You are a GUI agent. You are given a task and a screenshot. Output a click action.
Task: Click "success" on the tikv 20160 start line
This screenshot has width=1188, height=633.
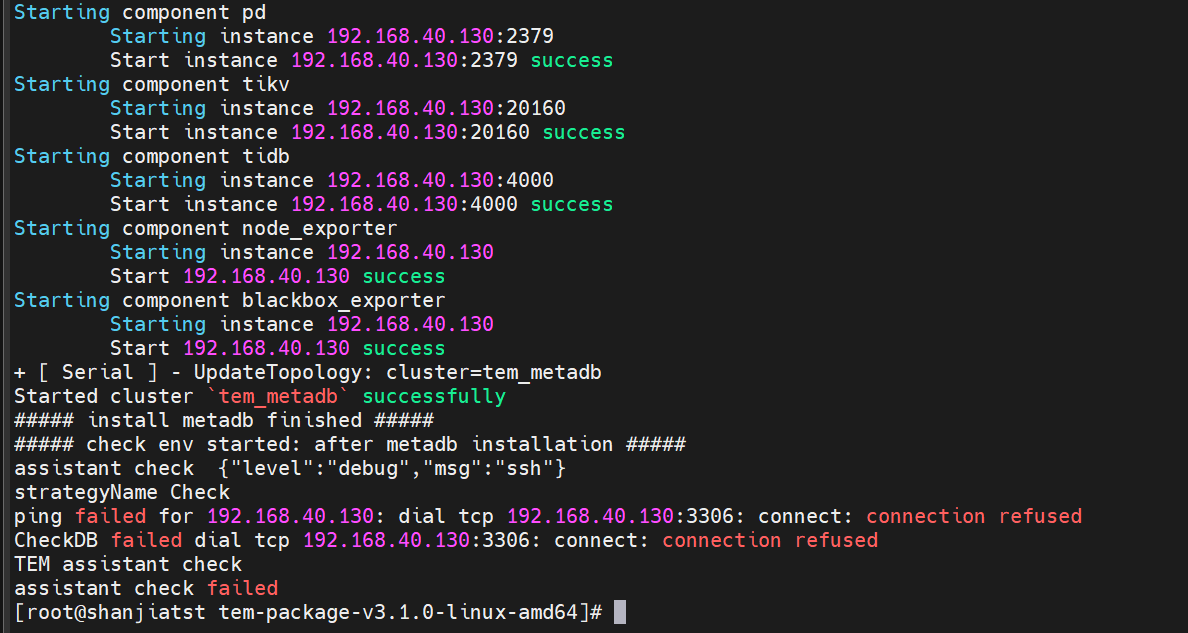click(584, 132)
